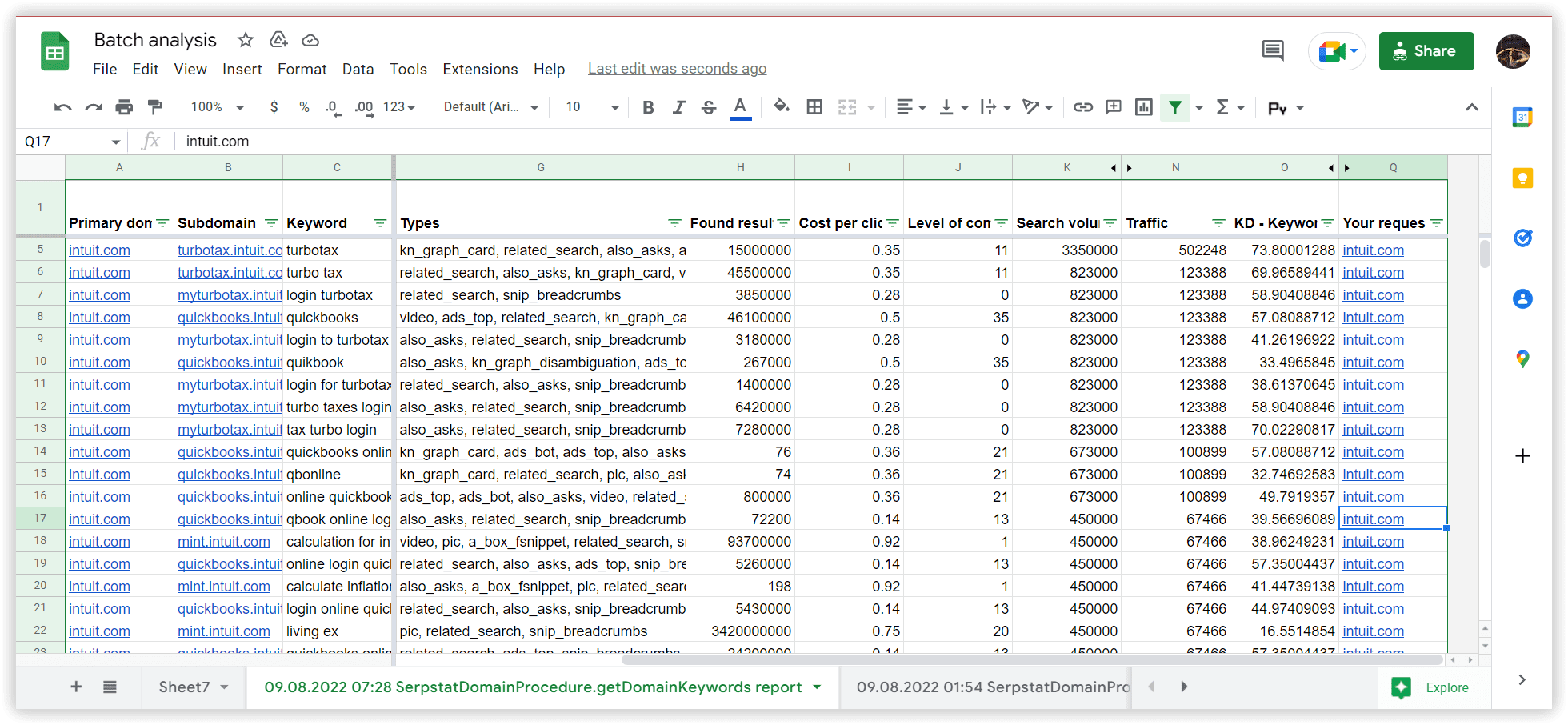Open Google Calendar side panel

point(1522,118)
